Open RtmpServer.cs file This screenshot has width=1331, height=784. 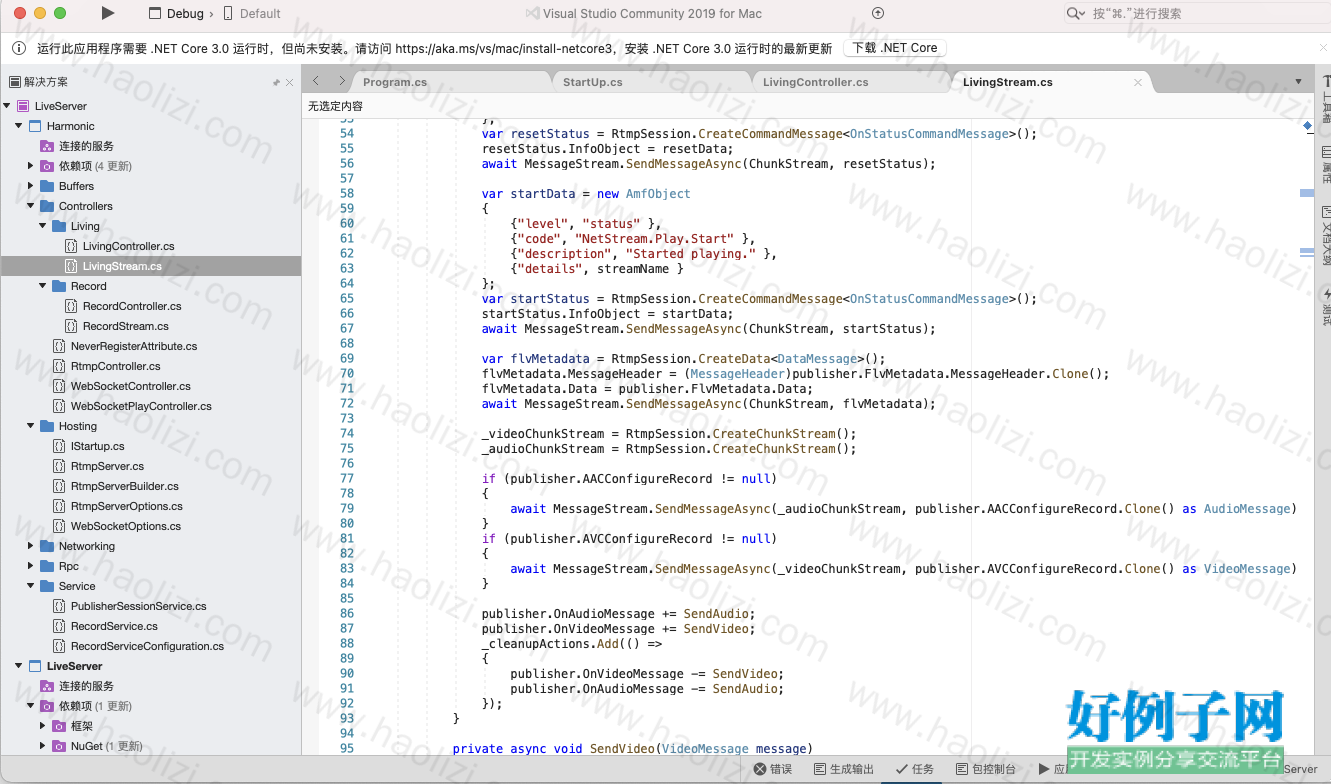coord(107,466)
